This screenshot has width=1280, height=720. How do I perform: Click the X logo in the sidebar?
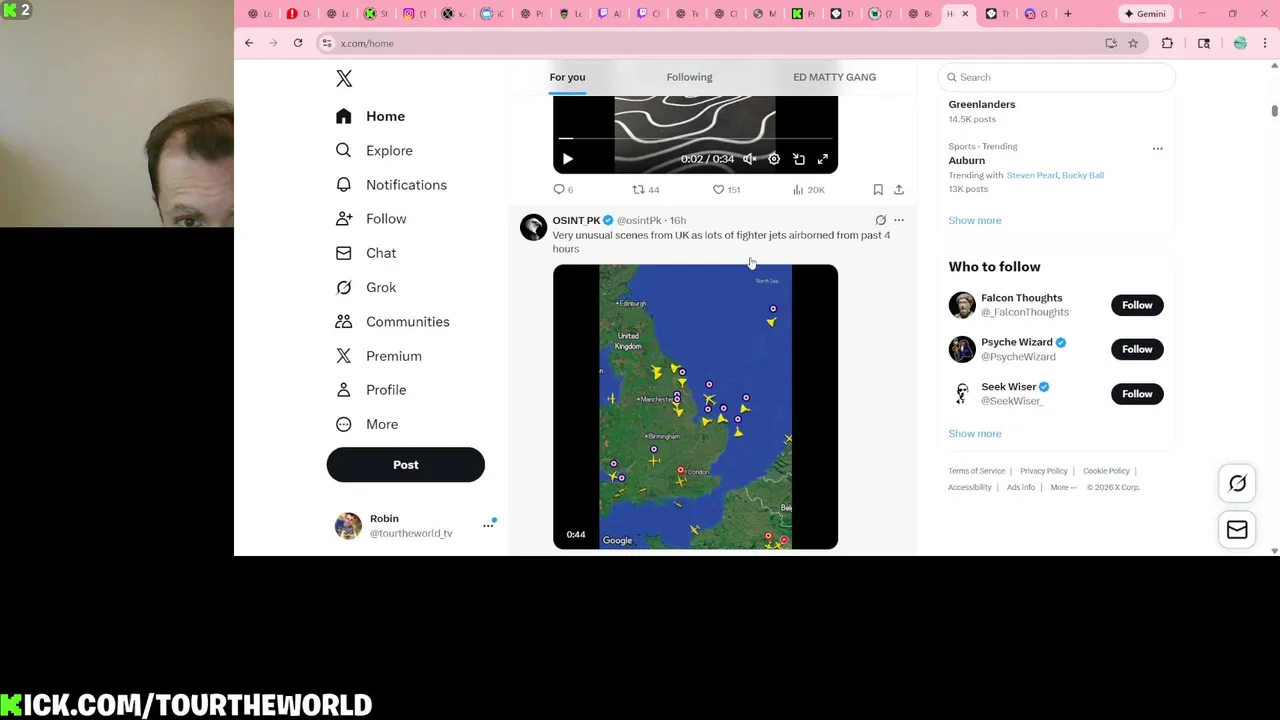click(x=344, y=79)
